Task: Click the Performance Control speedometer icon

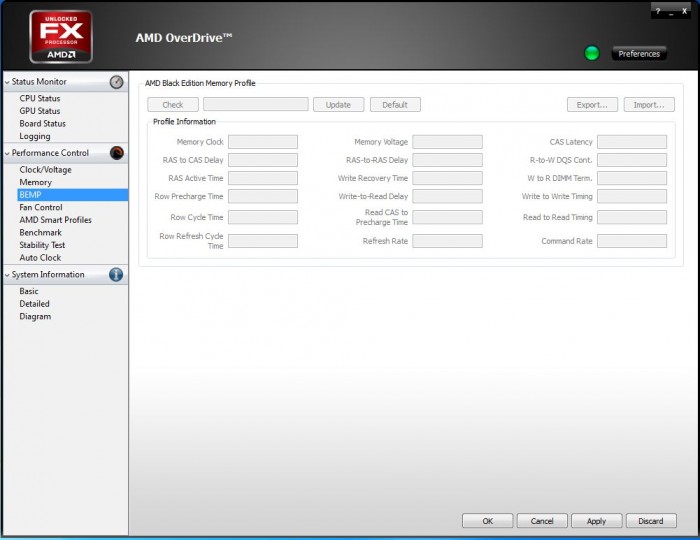Action: 117,153
